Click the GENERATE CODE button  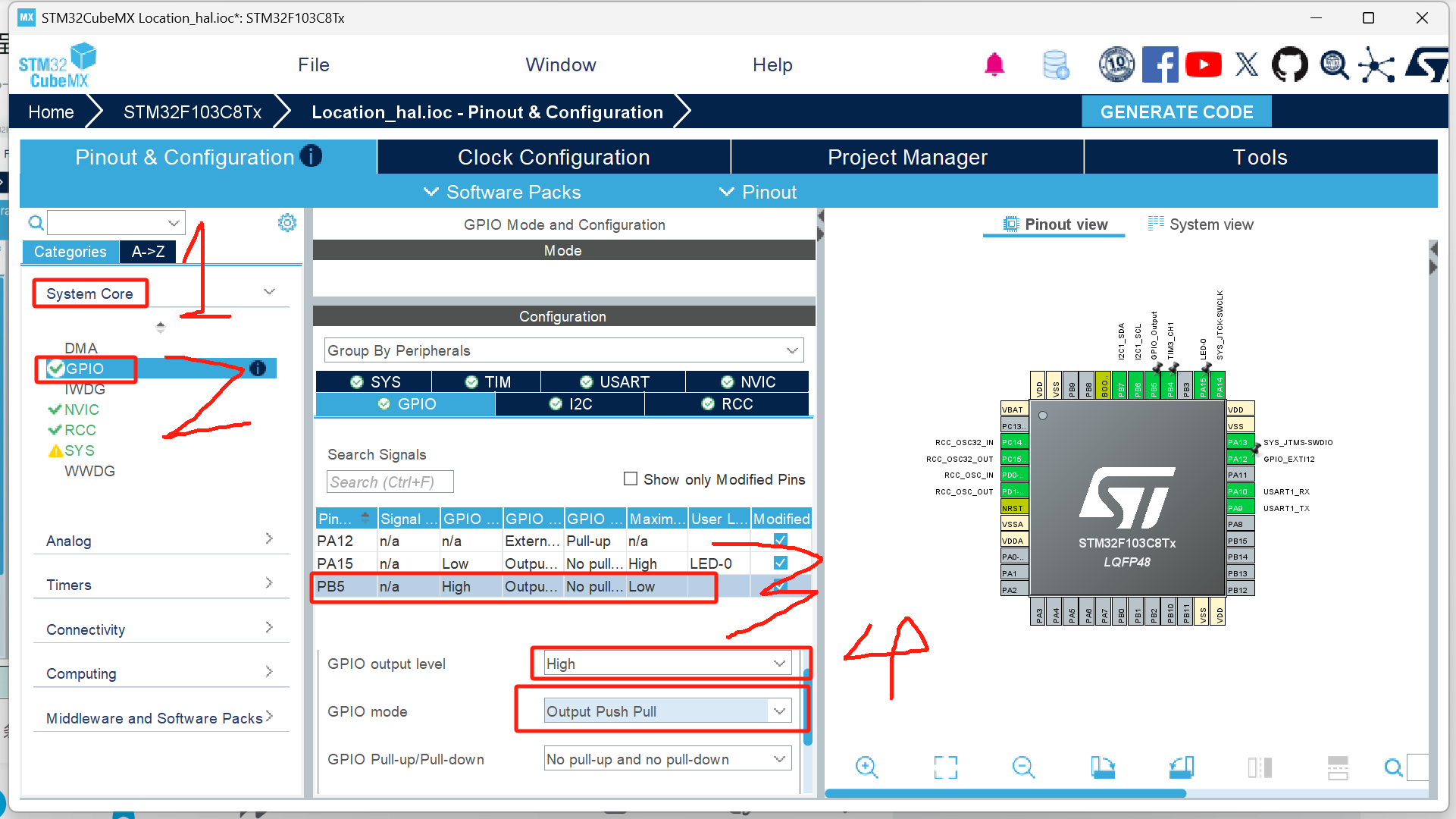(x=1176, y=112)
